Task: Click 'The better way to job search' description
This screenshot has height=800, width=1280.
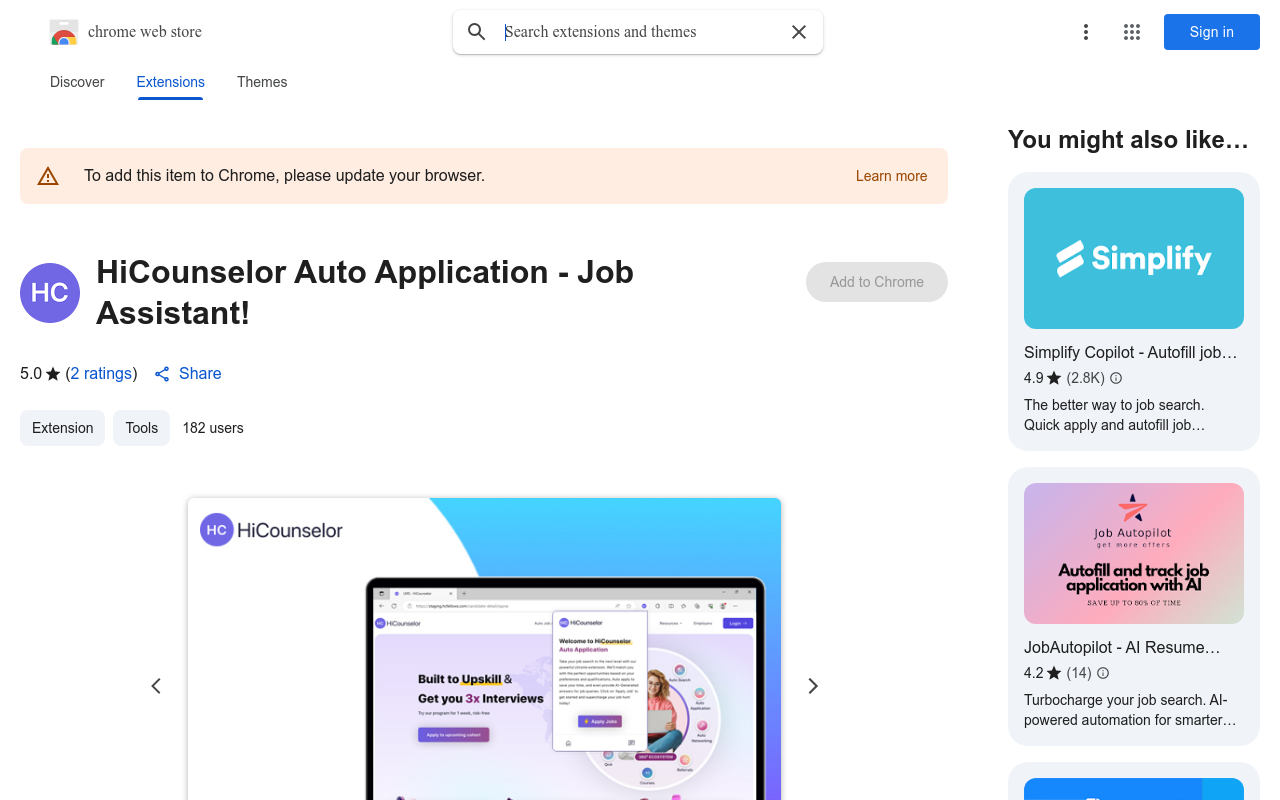Action: 1114,415
